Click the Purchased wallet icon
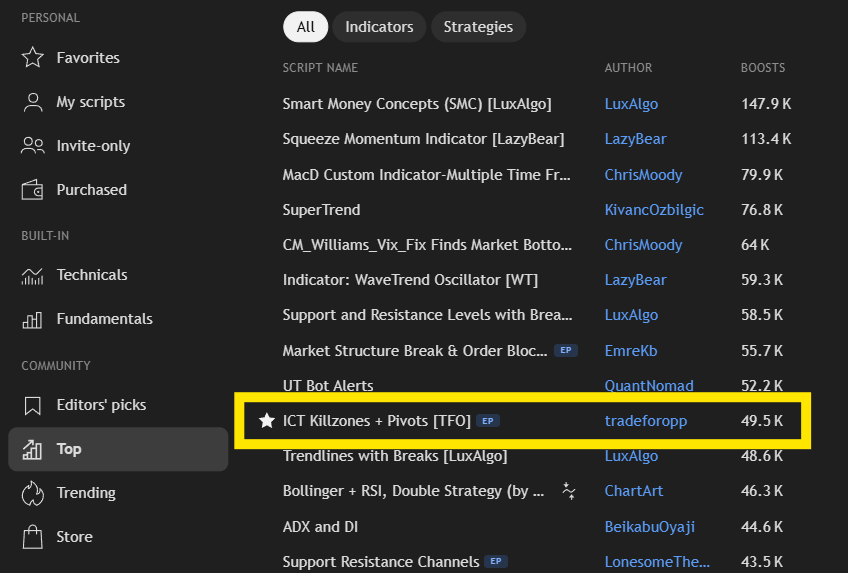The image size is (848, 573). 32,190
